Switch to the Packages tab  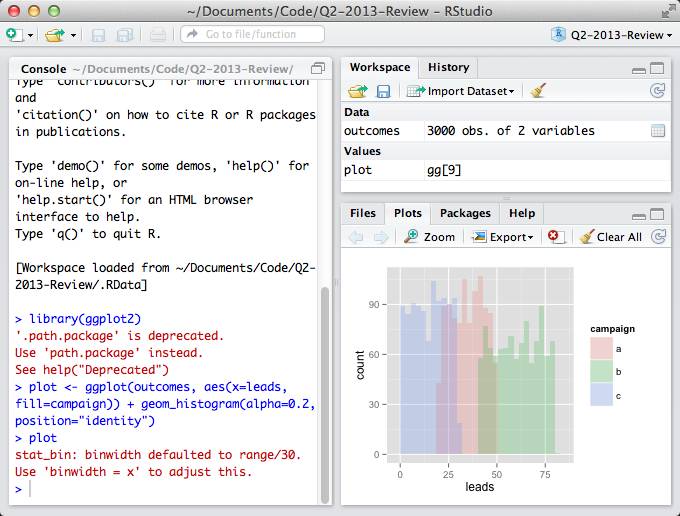[465, 213]
